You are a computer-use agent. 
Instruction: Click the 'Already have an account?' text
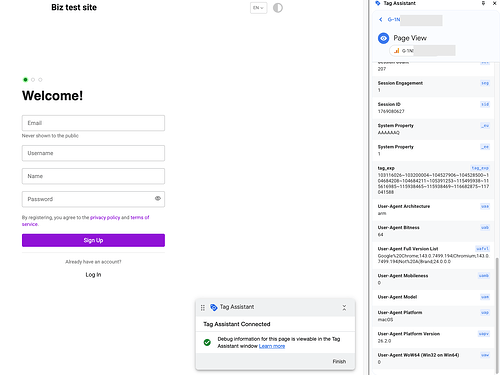(x=93, y=262)
